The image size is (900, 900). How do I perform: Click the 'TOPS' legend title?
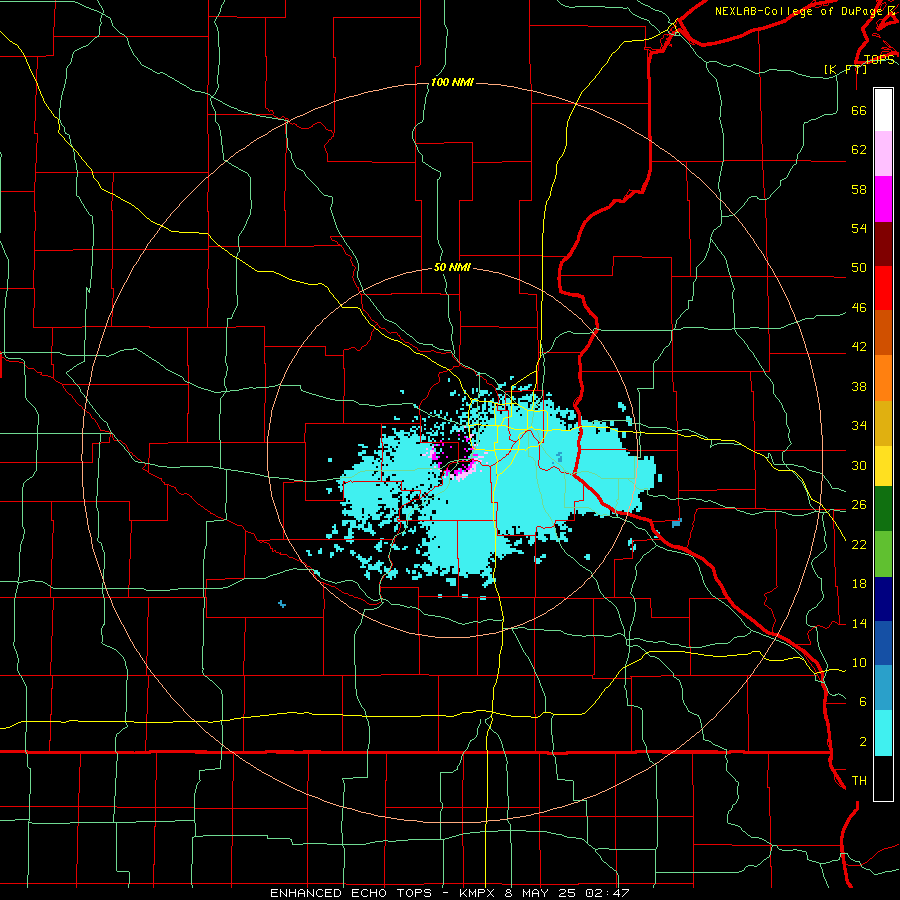[879, 59]
